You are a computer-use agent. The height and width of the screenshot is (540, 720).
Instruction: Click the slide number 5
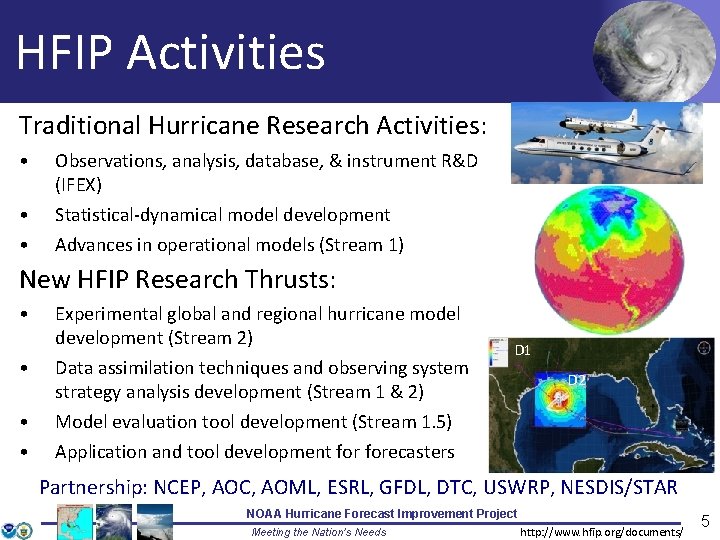pyautogui.click(x=705, y=521)
